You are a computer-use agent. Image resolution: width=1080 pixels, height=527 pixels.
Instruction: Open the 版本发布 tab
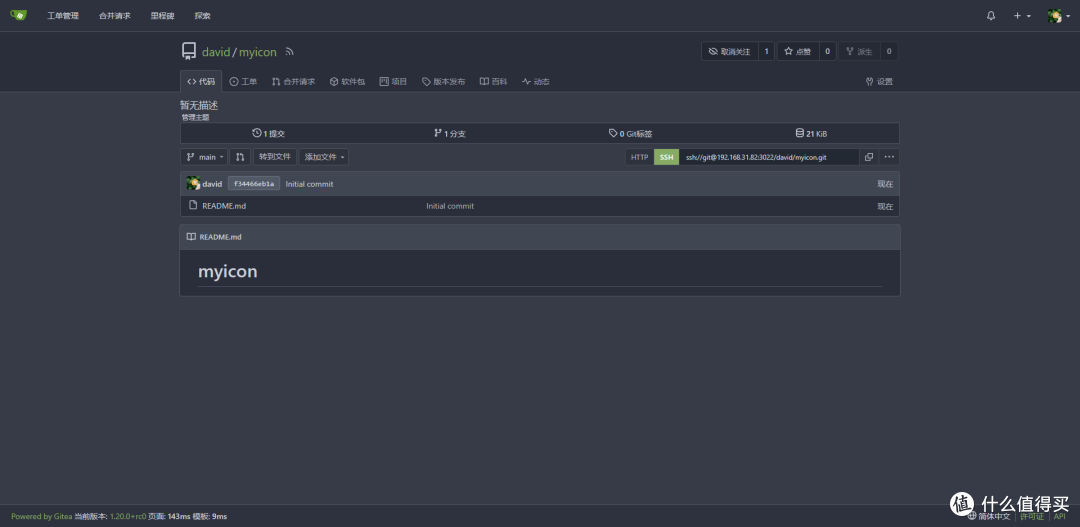pyautogui.click(x=443, y=82)
